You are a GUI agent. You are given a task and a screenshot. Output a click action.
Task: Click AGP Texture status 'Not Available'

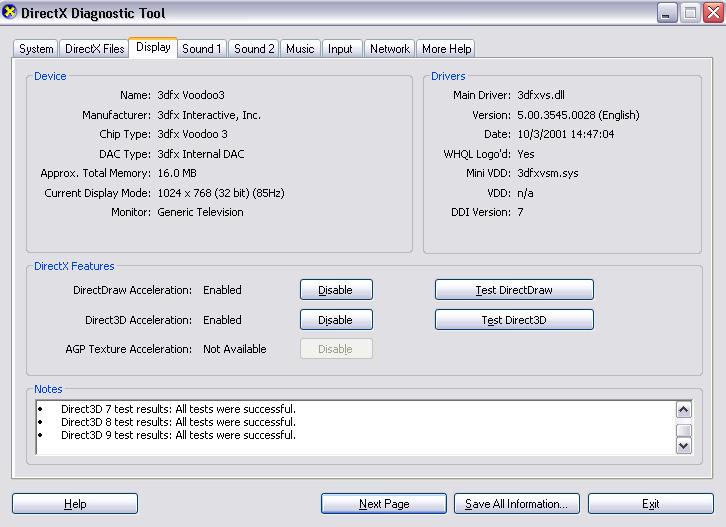(235, 349)
